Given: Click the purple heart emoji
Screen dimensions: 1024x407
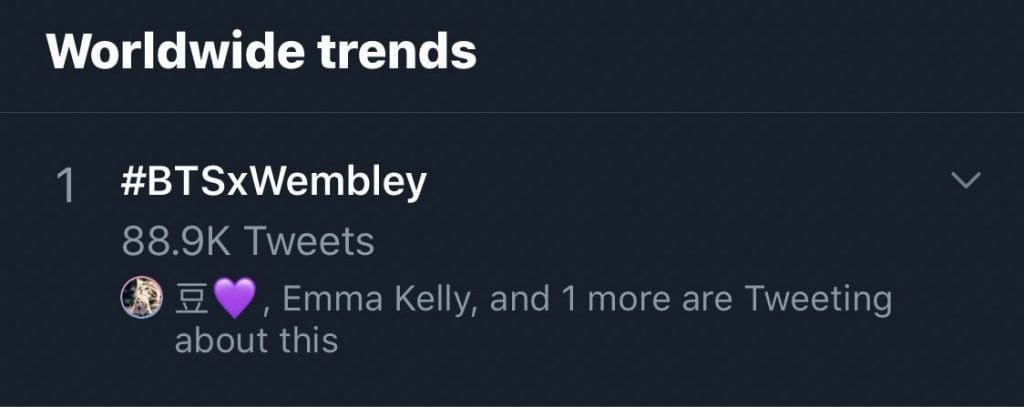Looking at the screenshot, I should (236, 299).
